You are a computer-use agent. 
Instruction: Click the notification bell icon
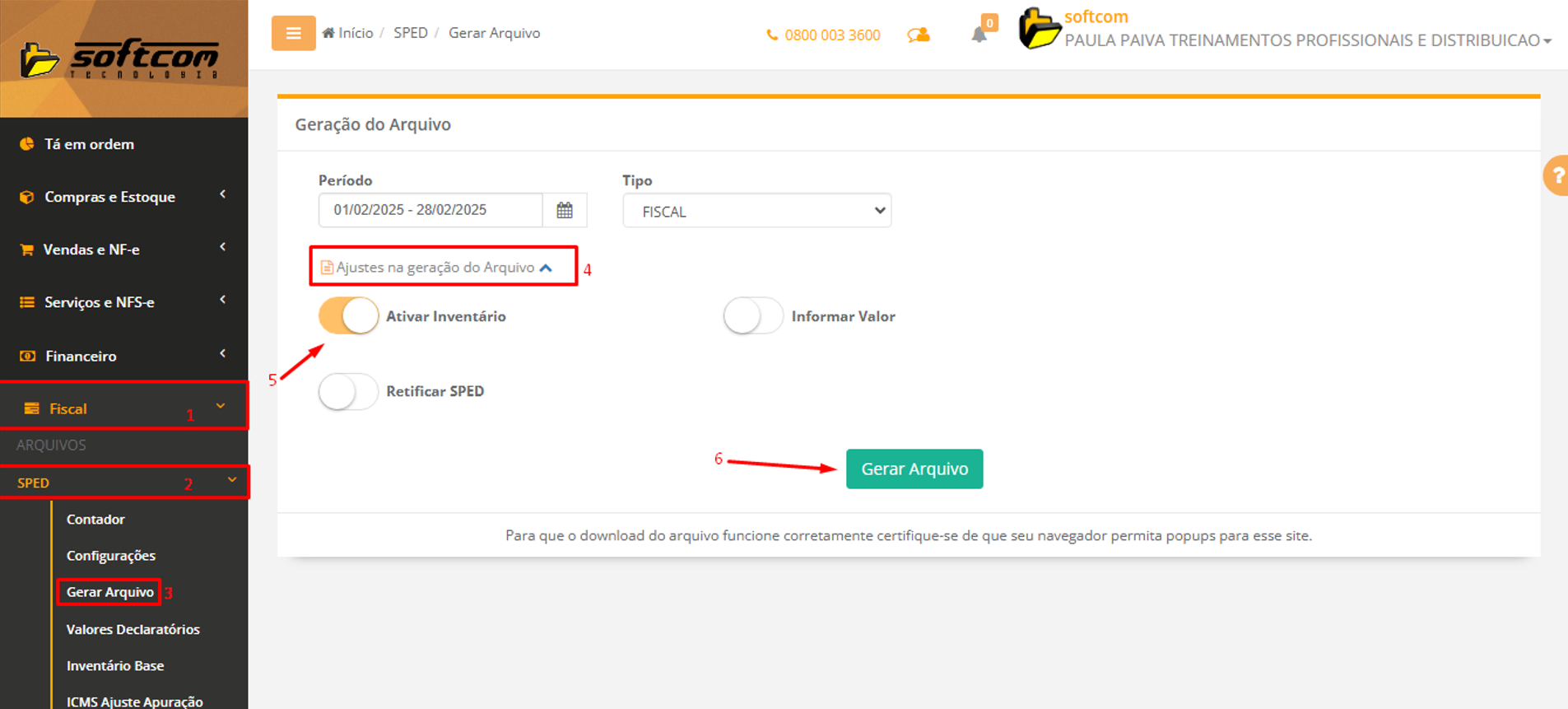point(979,35)
